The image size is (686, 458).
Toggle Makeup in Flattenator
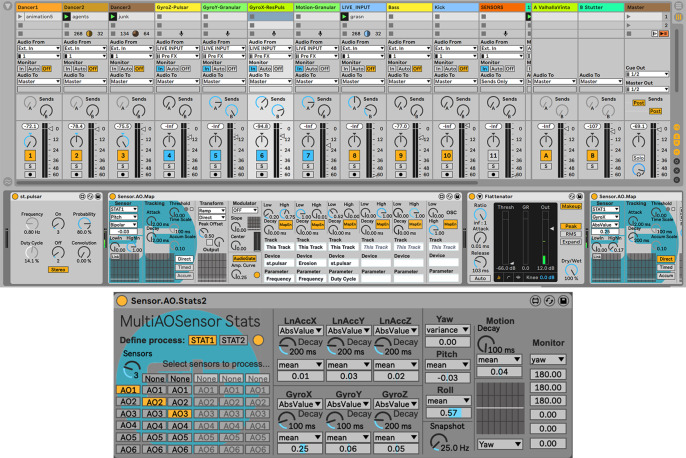(x=571, y=206)
